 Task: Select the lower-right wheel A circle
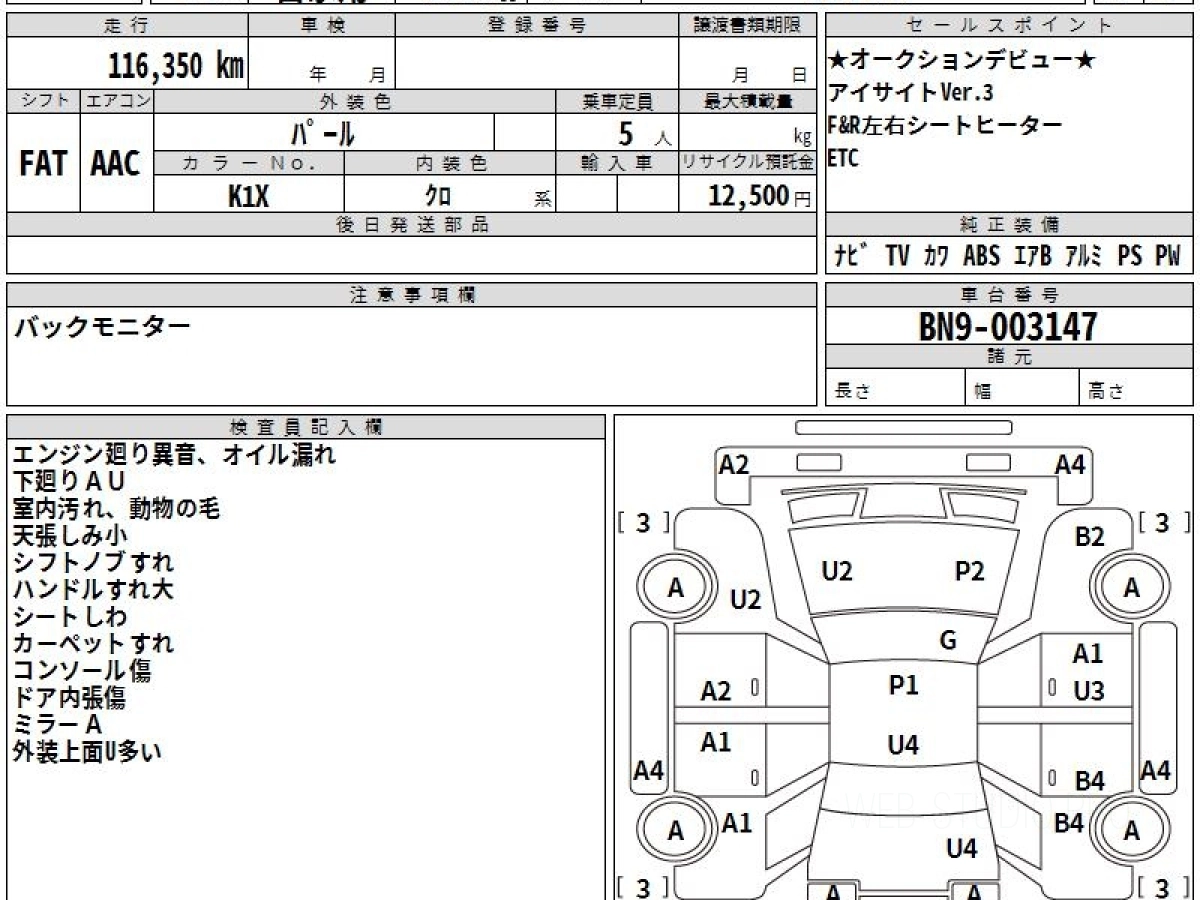tap(1131, 830)
